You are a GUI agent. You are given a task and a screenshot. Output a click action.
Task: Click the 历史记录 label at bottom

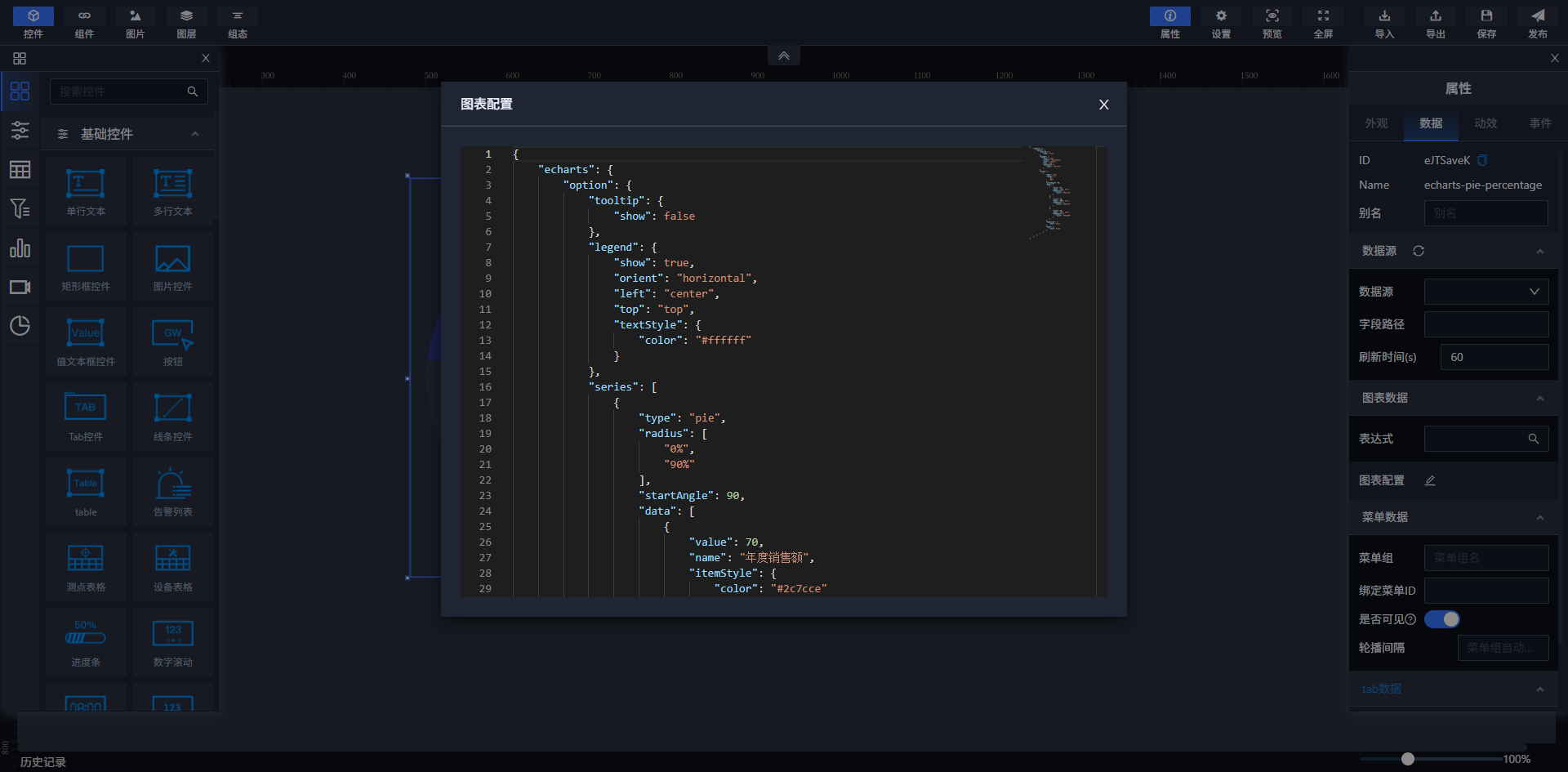click(x=43, y=761)
